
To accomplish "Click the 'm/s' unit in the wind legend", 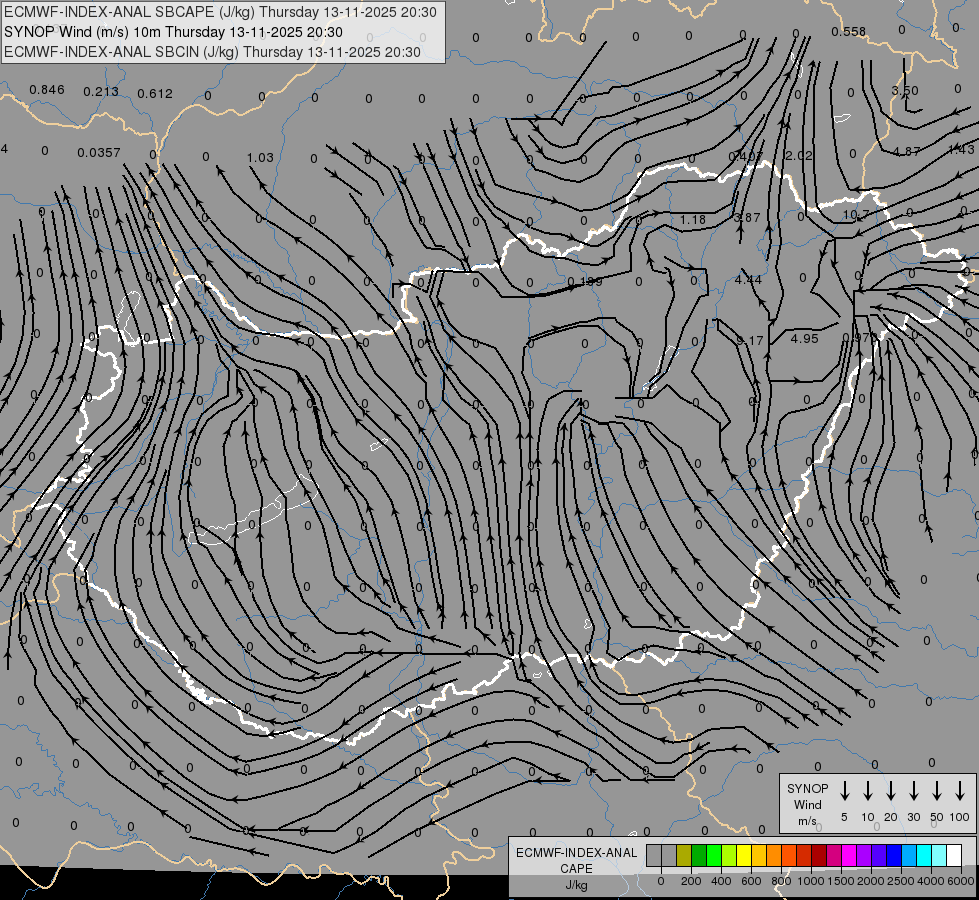I will point(807,821).
